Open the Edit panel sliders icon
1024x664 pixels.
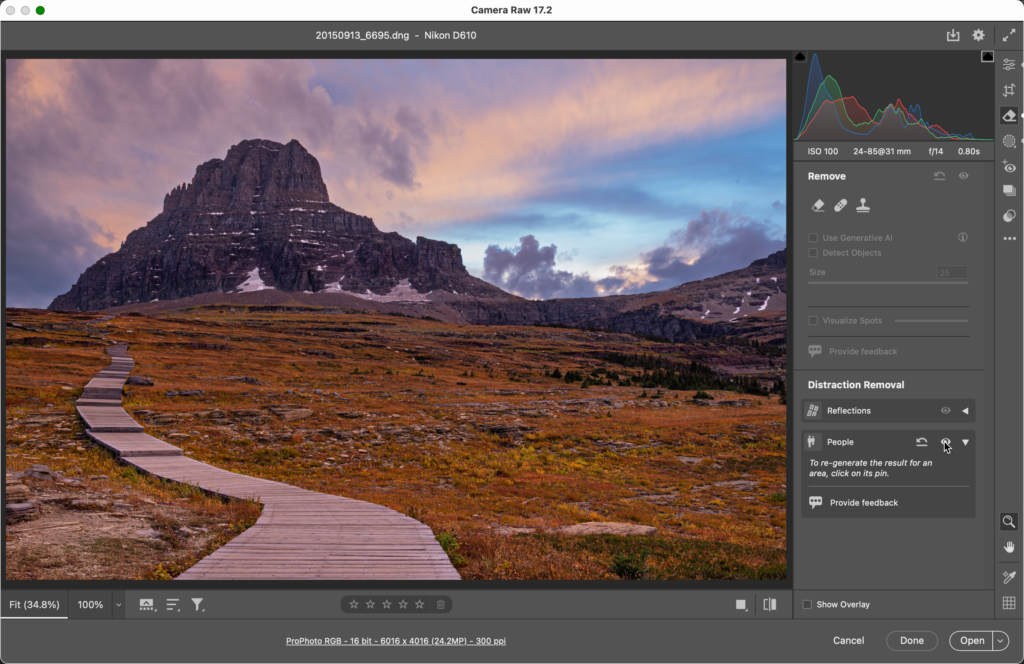coord(1009,64)
